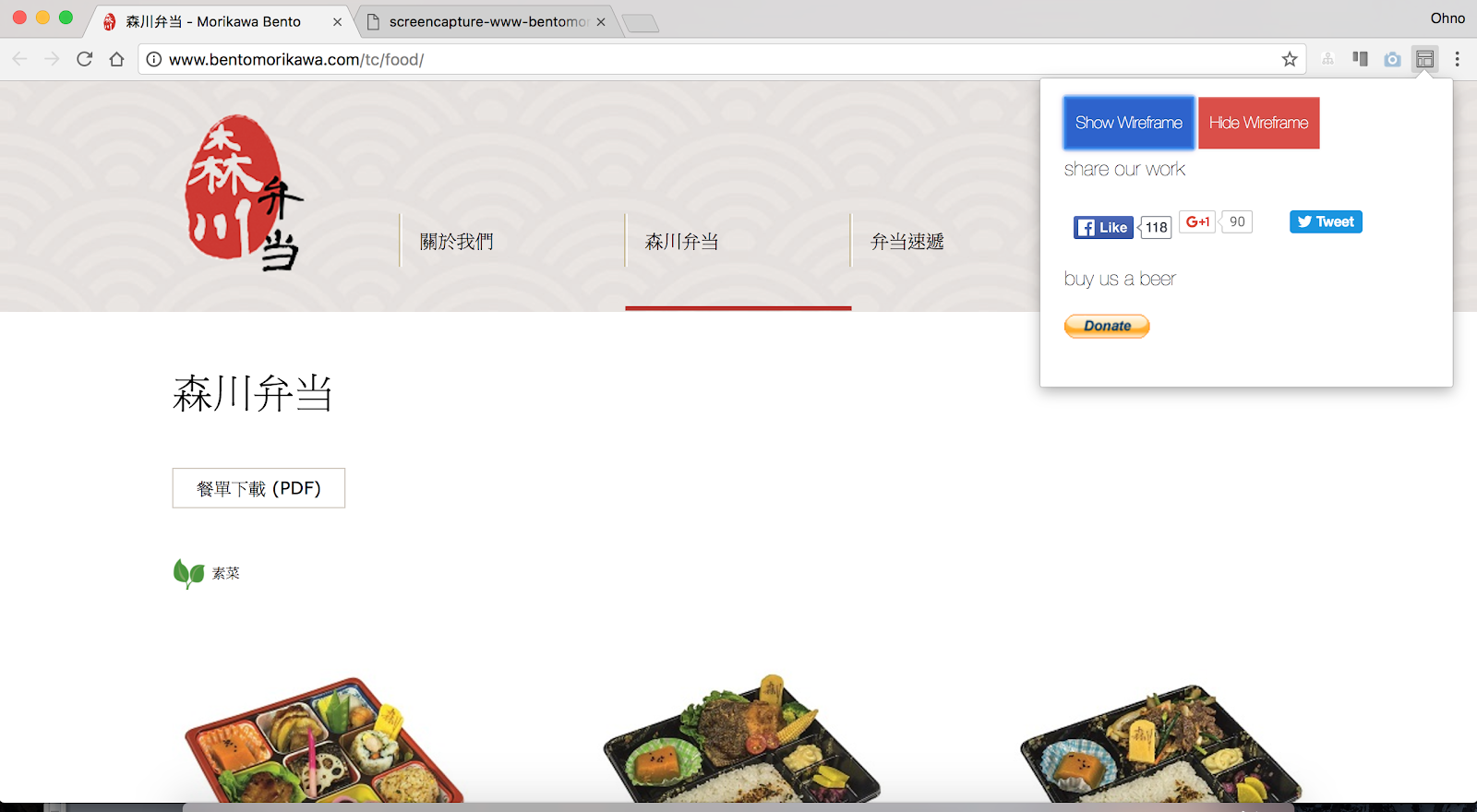Click the Facebook like count 118
The height and width of the screenshot is (812, 1477).
click(x=1156, y=227)
